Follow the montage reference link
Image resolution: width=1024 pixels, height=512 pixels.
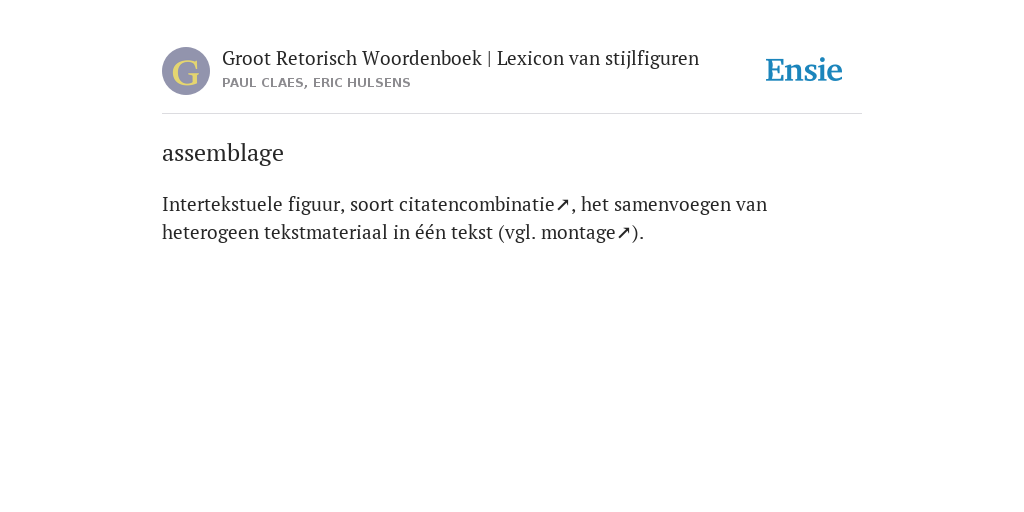(x=579, y=233)
